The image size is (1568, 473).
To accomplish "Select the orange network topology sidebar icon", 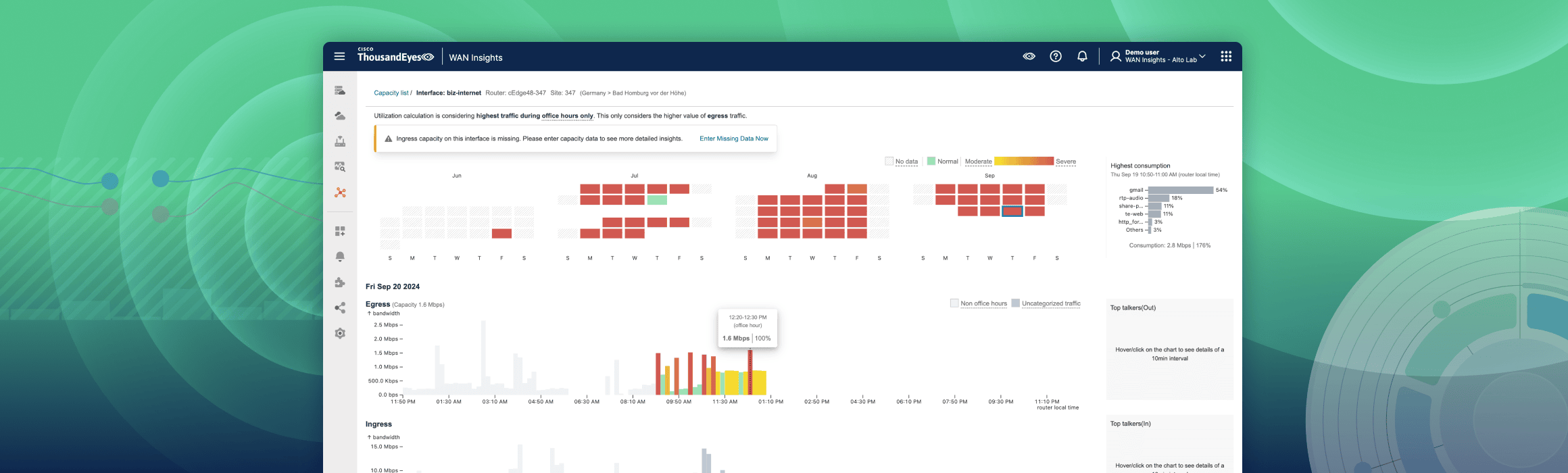I will (340, 193).
